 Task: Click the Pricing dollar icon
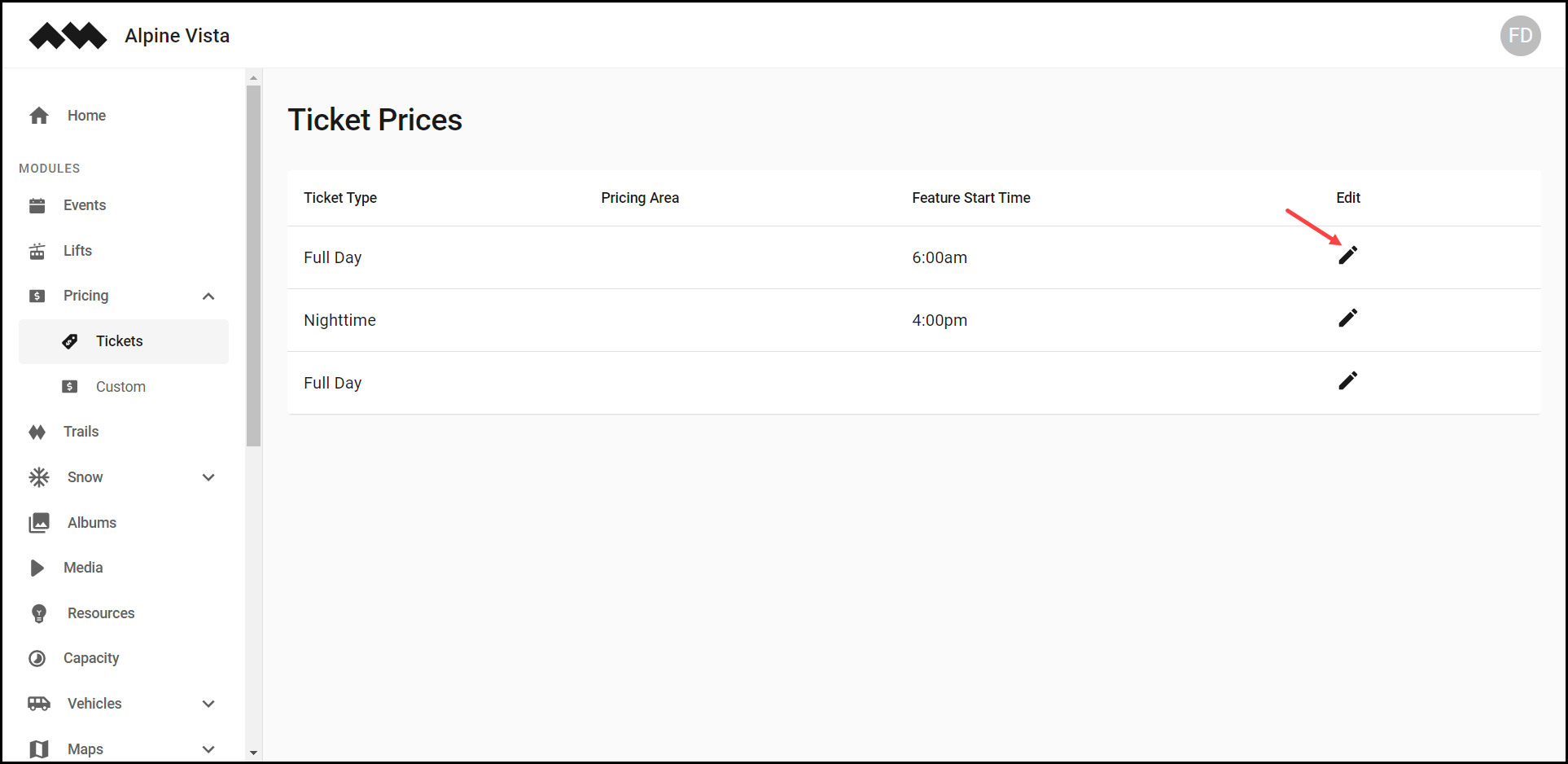coord(37,296)
